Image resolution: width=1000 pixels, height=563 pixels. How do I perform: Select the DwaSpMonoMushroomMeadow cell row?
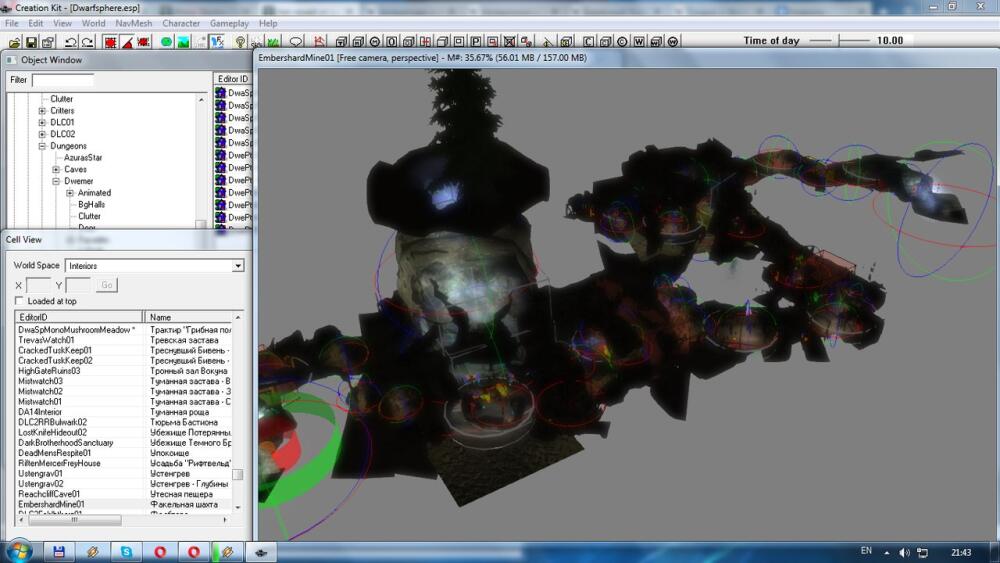click(x=124, y=330)
